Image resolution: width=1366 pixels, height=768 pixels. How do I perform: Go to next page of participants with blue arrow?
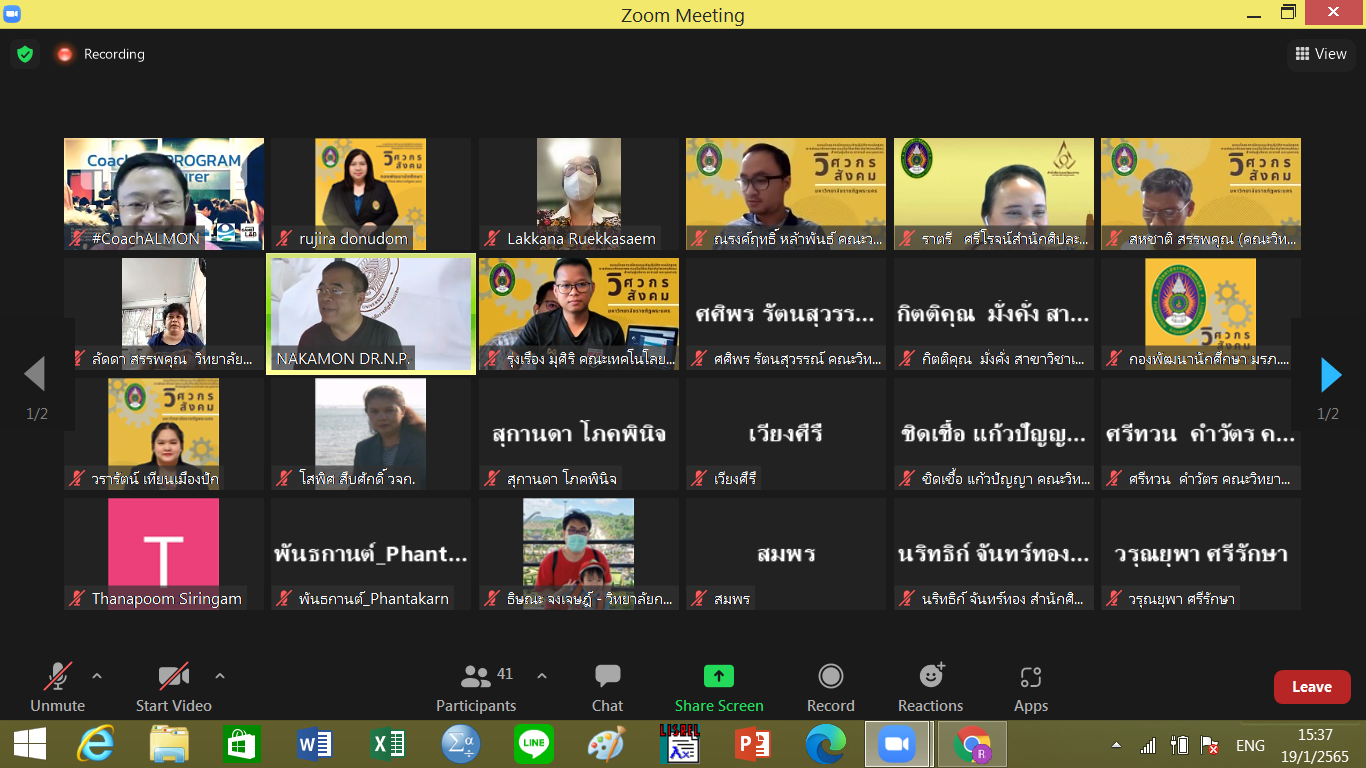click(x=1330, y=374)
